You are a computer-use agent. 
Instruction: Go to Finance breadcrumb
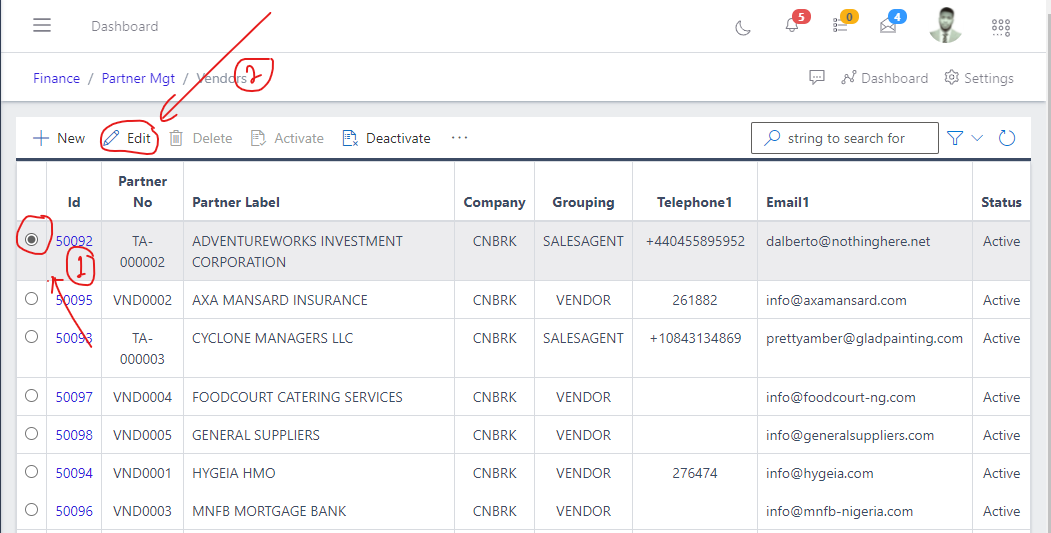(x=56, y=78)
